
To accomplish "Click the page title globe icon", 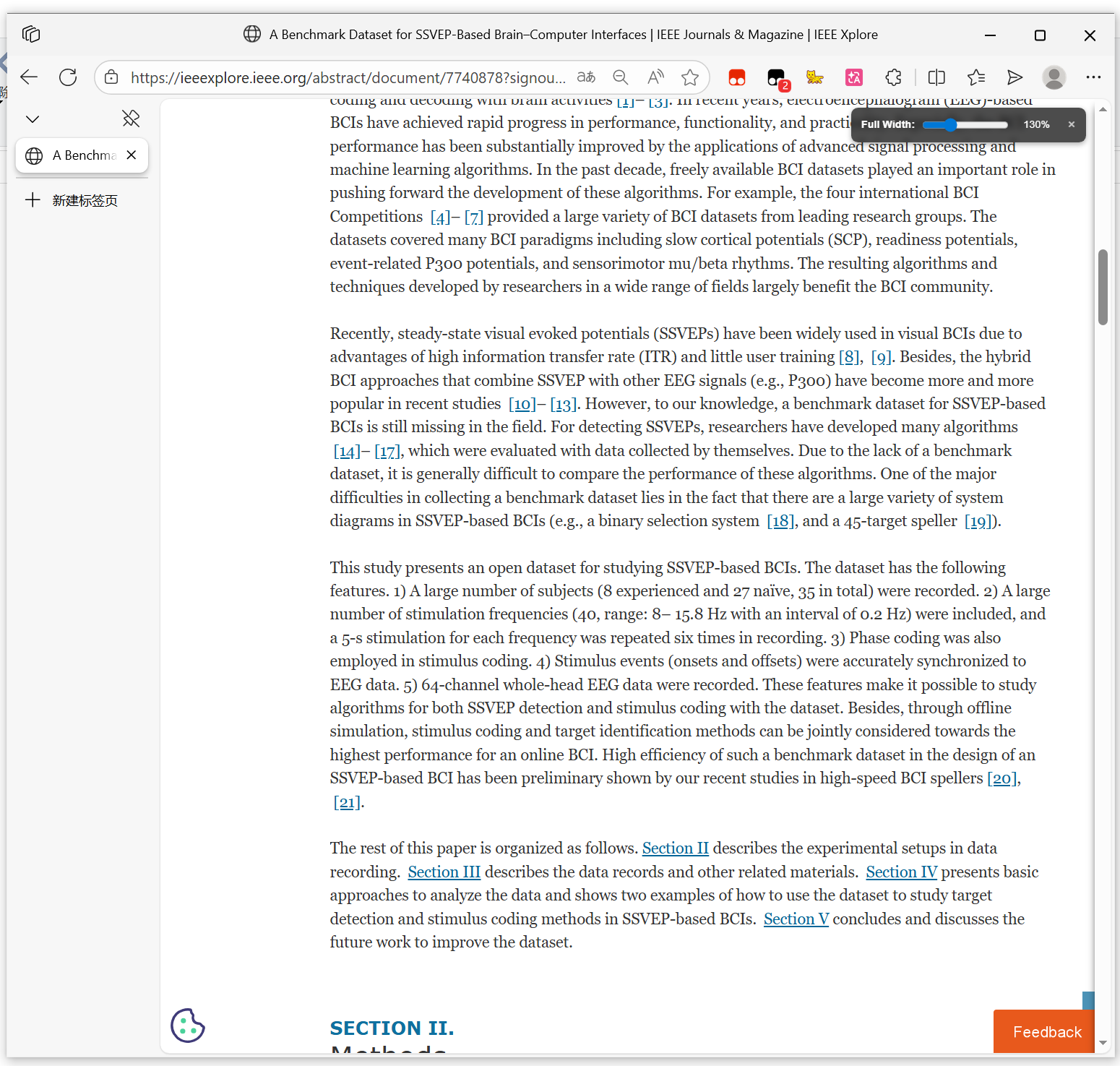I will point(252,34).
